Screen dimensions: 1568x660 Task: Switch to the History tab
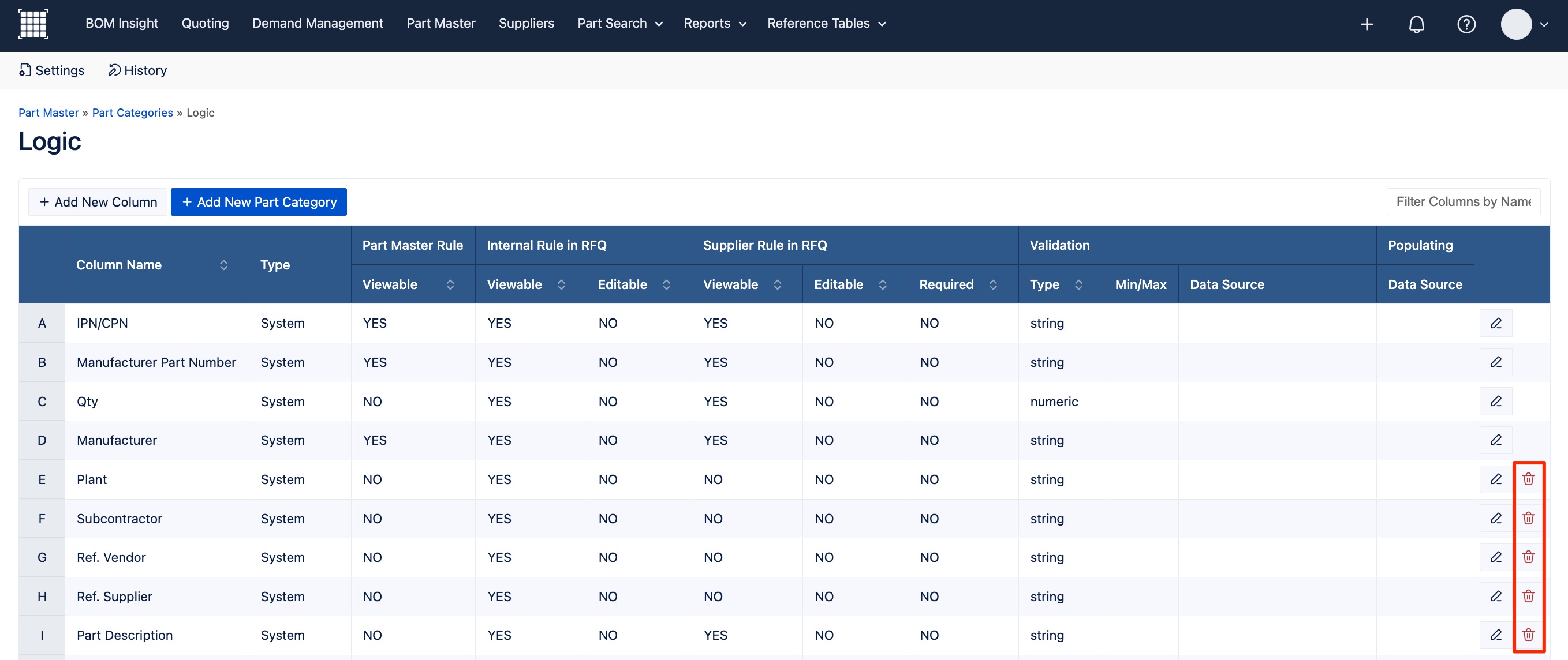tap(137, 70)
